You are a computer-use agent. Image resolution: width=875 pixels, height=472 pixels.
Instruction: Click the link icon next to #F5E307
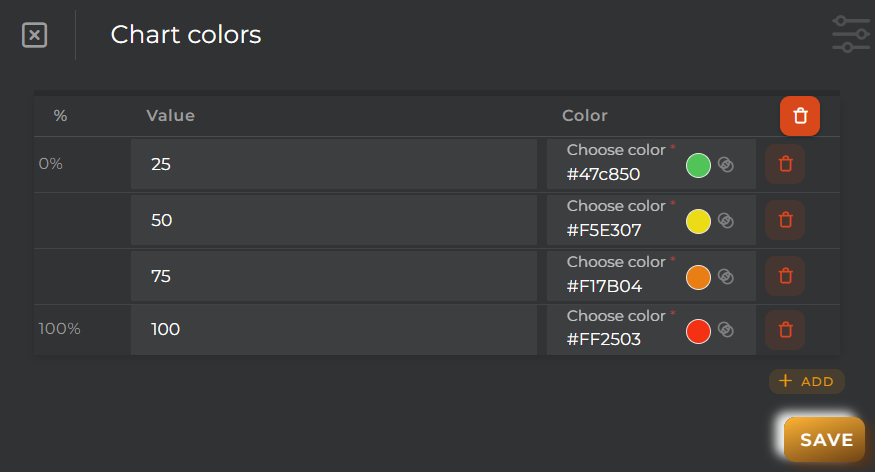point(725,220)
